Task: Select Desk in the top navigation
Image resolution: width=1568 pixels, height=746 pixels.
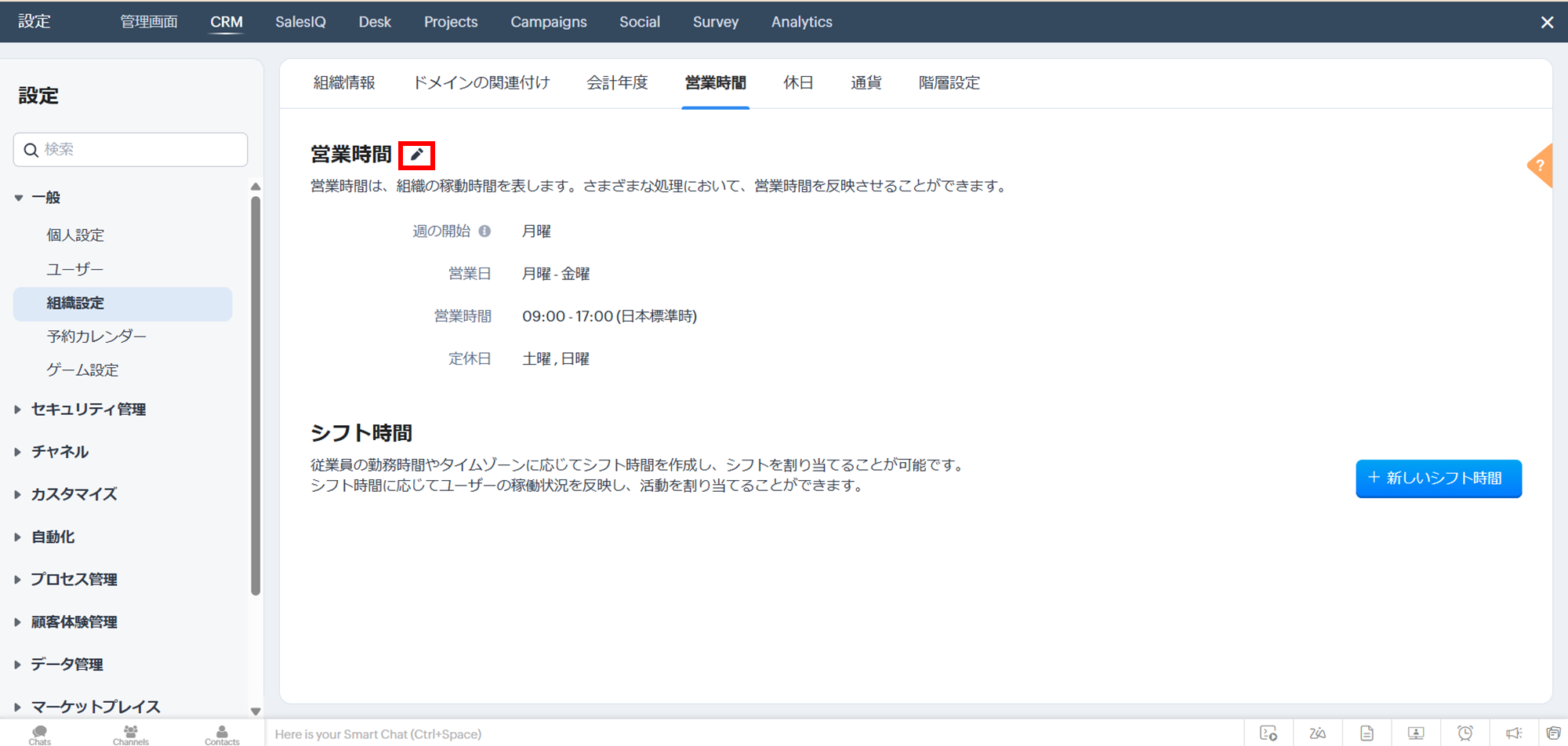Action: tap(375, 22)
